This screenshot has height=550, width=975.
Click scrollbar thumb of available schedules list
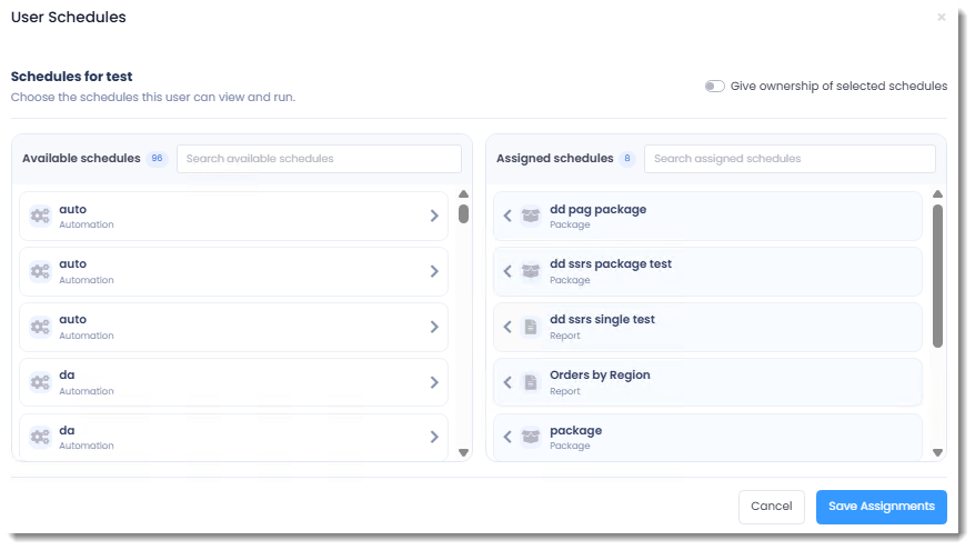(463, 214)
